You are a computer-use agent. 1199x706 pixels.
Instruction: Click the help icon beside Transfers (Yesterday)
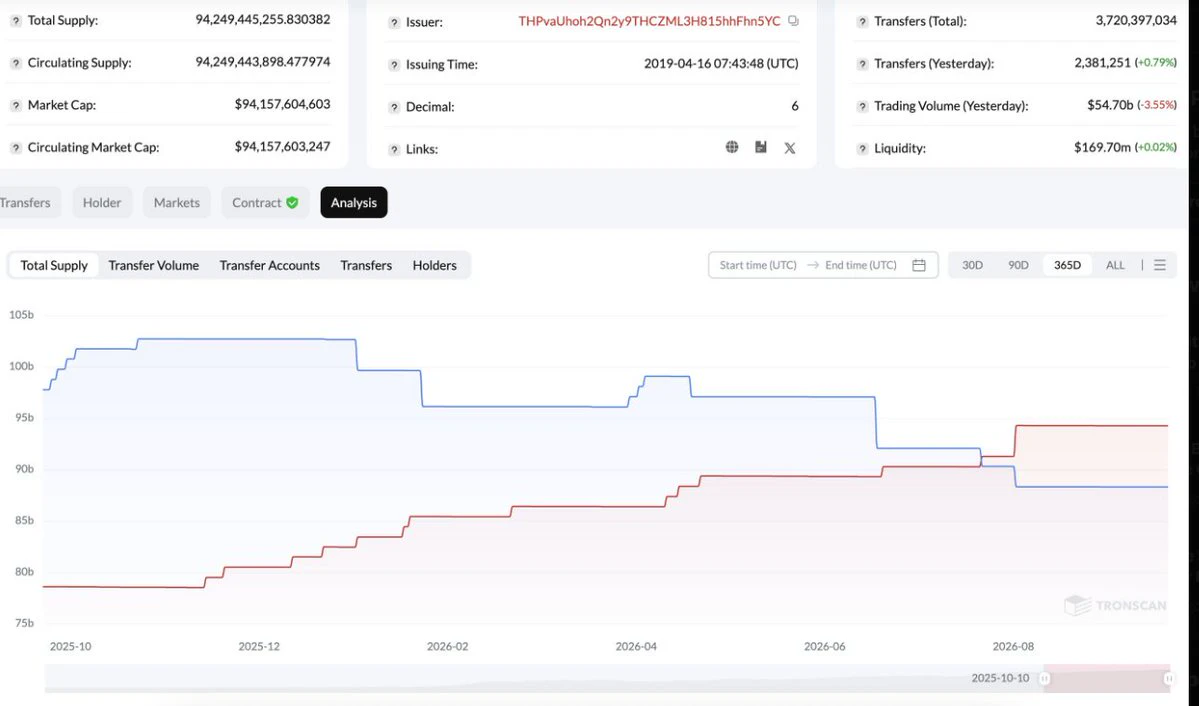click(x=862, y=64)
